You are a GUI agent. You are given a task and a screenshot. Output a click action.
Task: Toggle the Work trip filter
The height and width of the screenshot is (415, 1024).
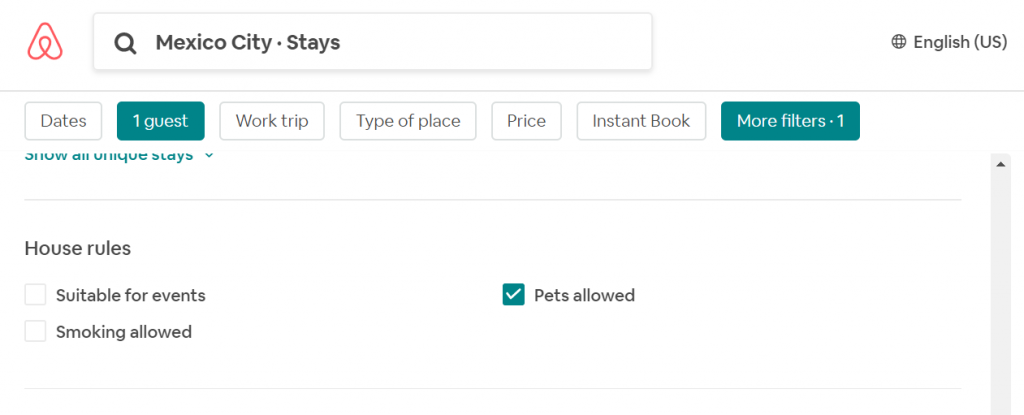(272, 121)
